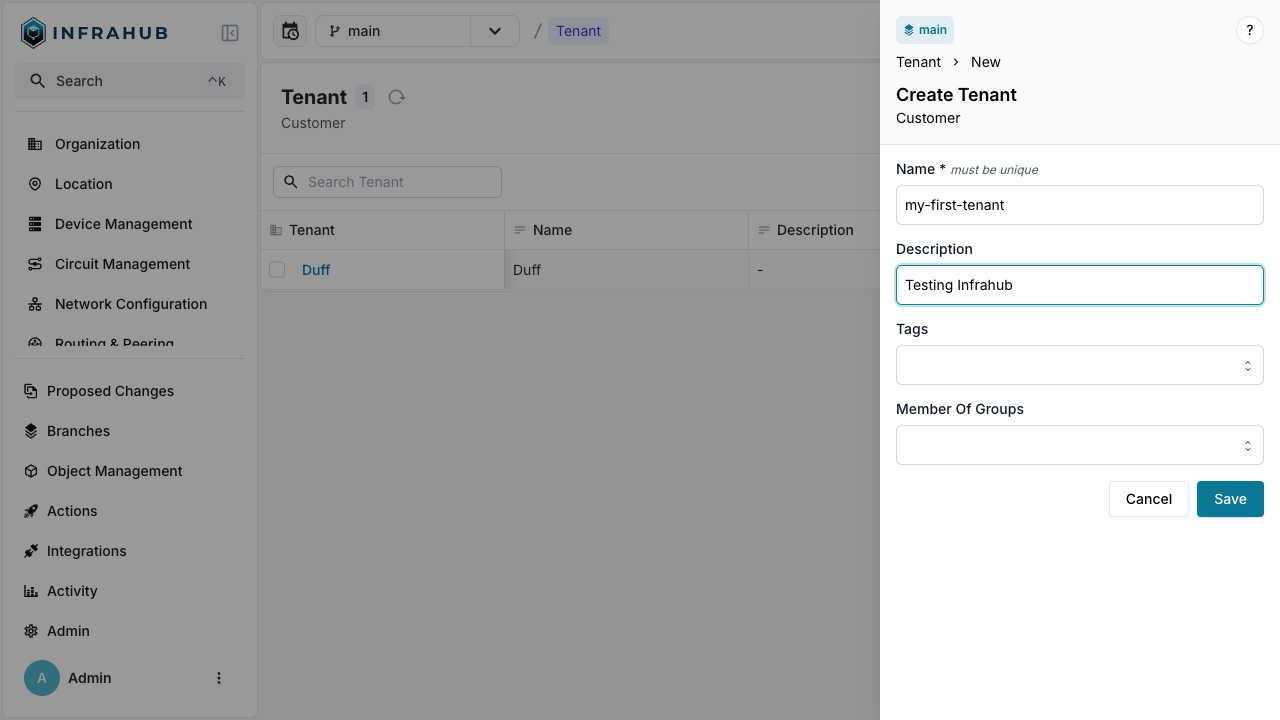Open Network Configuration menu
This screenshot has height=720, width=1280.
point(130,304)
